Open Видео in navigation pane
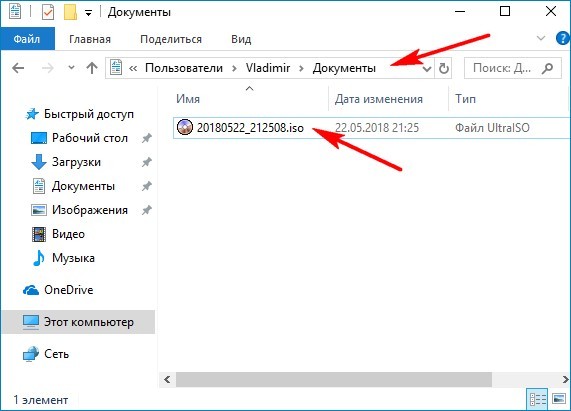Image resolution: width=571 pixels, height=411 pixels. pyautogui.click(x=68, y=234)
